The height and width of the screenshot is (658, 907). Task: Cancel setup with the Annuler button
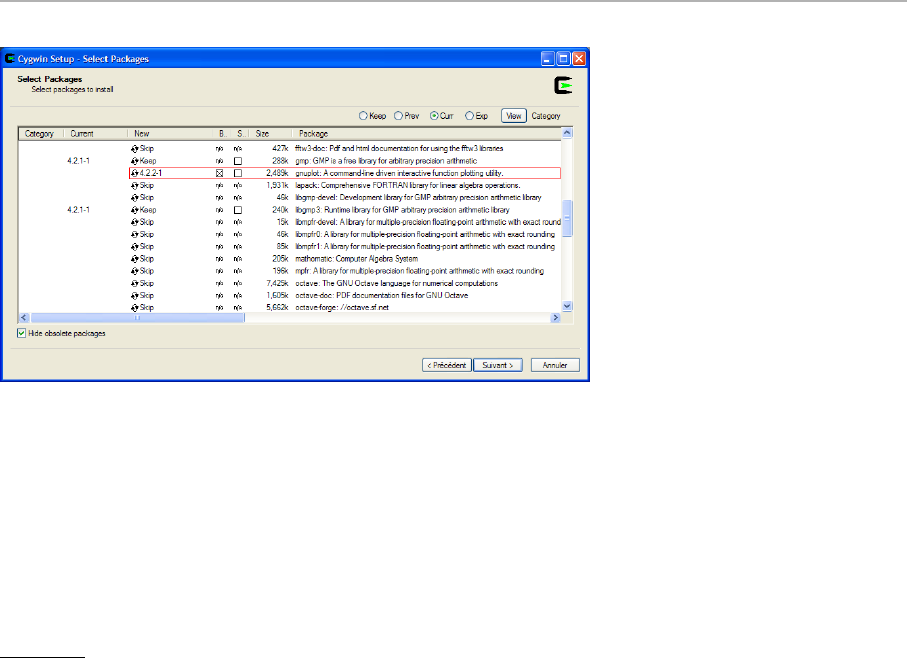pos(555,365)
